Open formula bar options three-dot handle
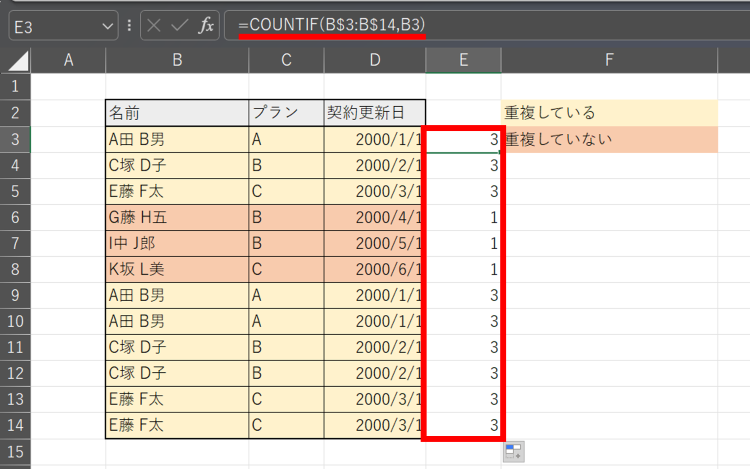The width and height of the screenshot is (750, 469). pyautogui.click(x=129, y=25)
